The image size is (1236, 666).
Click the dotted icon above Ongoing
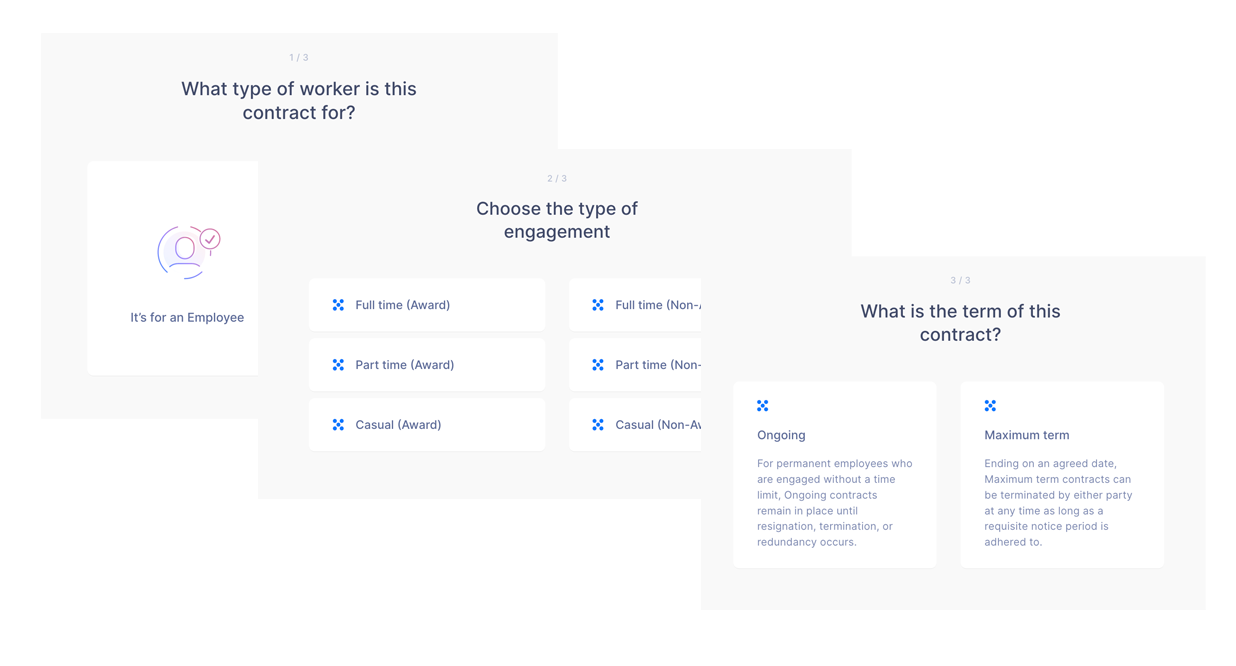tap(763, 406)
